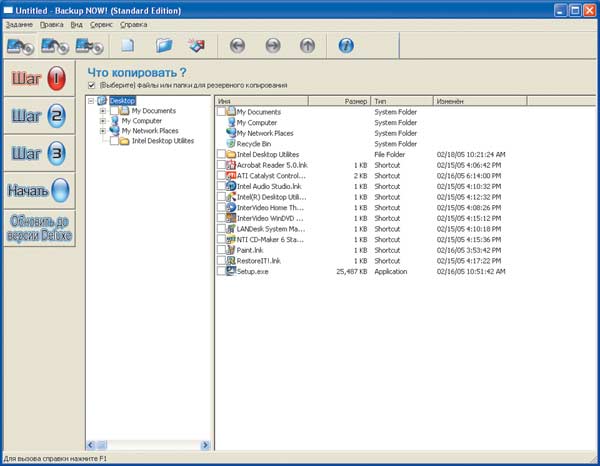
Task: Select My Network Places in the tree
Action: point(150,131)
